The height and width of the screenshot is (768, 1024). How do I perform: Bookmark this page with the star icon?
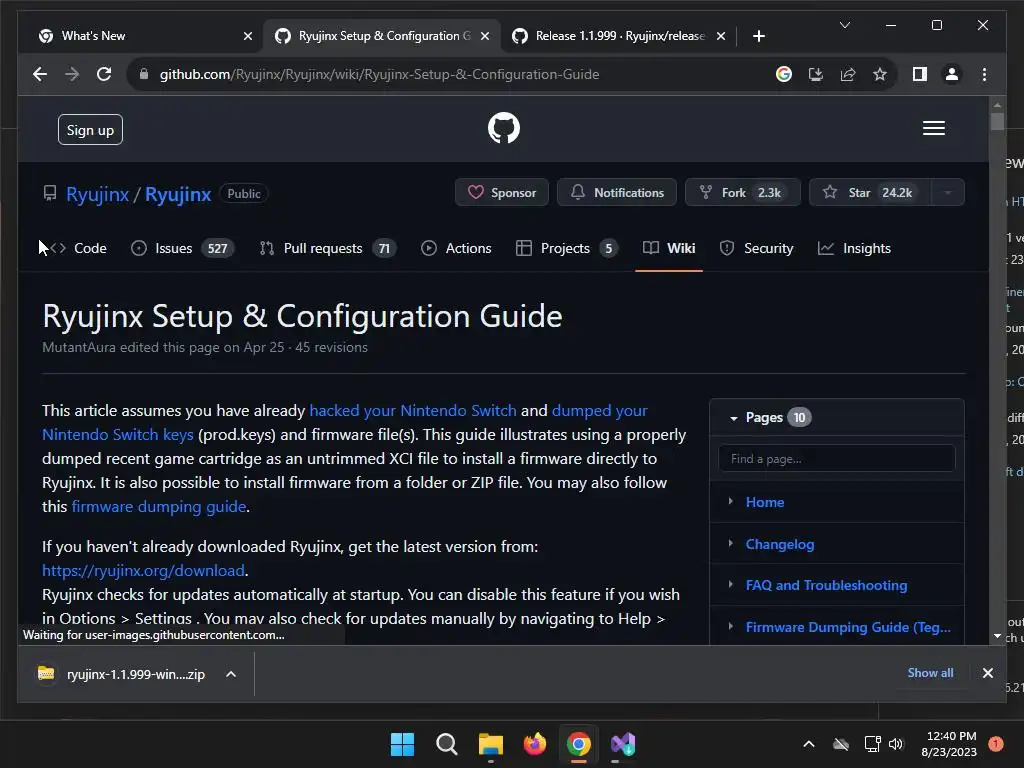pos(880,74)
